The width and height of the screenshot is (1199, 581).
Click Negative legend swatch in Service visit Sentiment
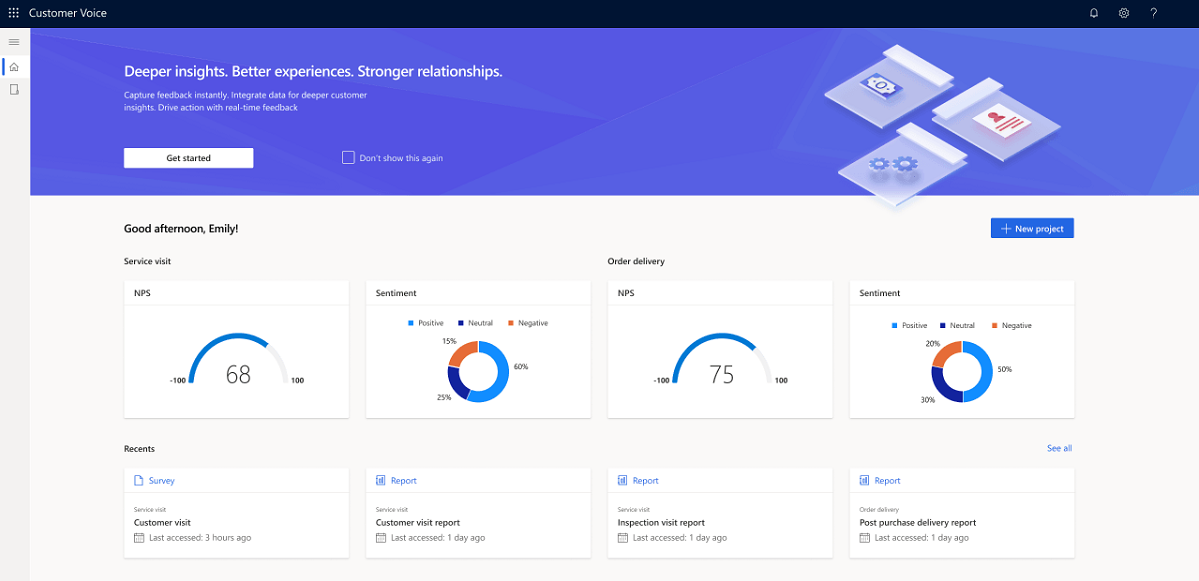click(511, 323)
